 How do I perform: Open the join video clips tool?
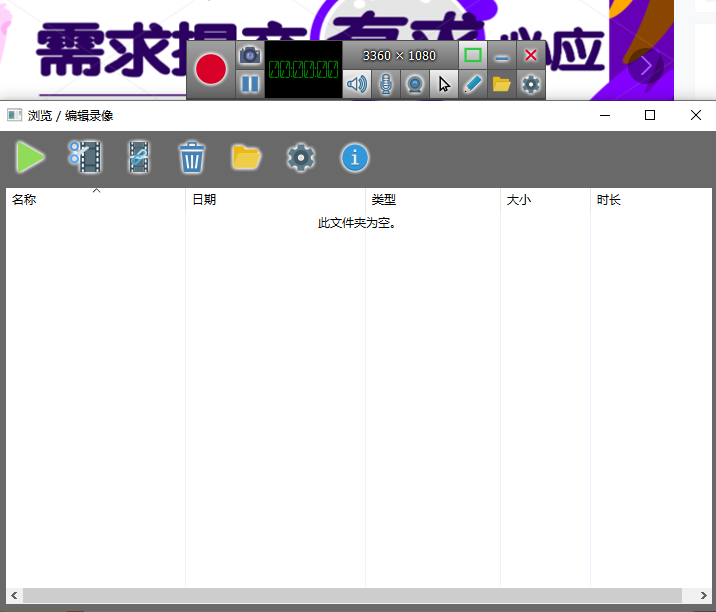click(139, 157)
